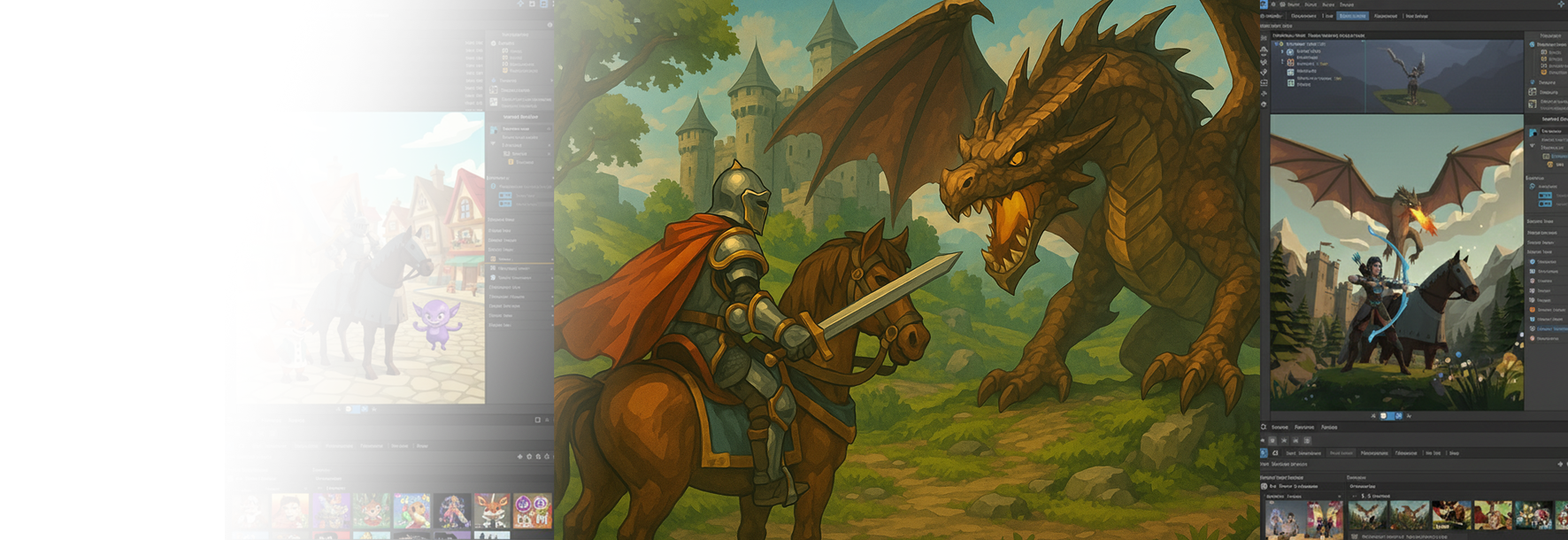
Task: Click the blue app logo in right editor's title bar
Action: 1264,4
